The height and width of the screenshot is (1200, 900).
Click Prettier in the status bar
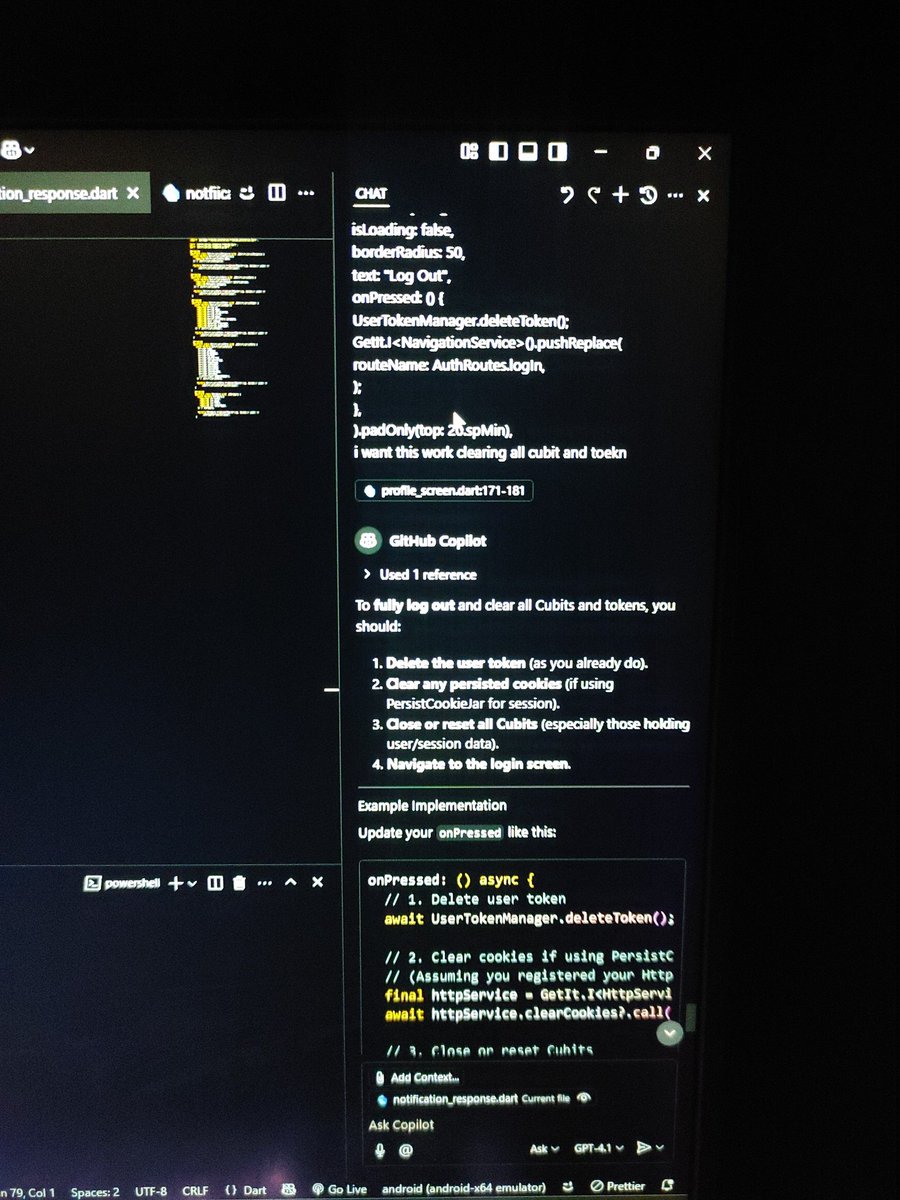pyautogui.click(x=616, y=1187)
